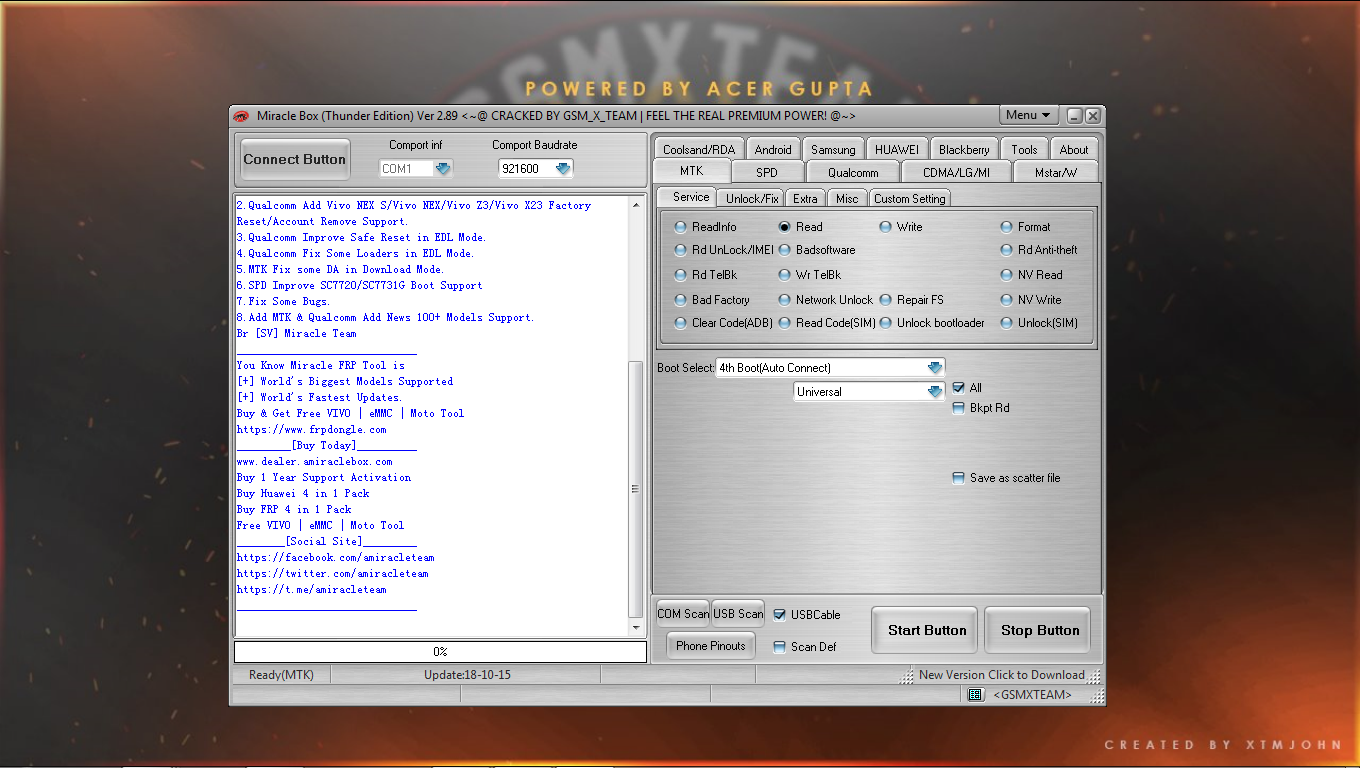Click New Version Click to Download
Image resolution: width=1360 pixels, height=768 pixels.
point(1002,675)
